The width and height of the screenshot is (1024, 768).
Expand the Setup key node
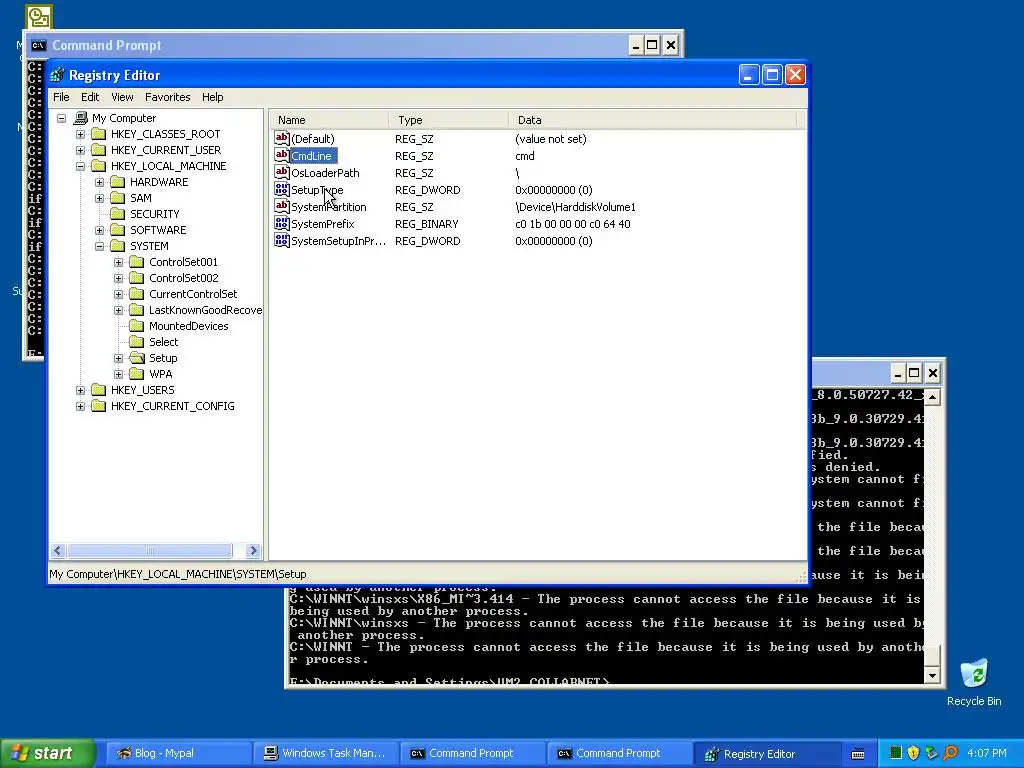click(118, 359)
